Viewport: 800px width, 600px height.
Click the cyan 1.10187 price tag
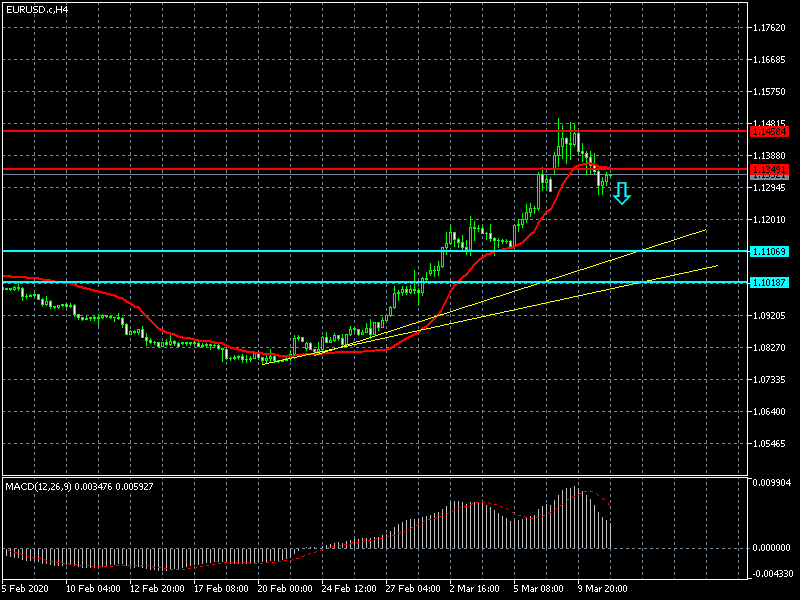click(x=769, y=283)
